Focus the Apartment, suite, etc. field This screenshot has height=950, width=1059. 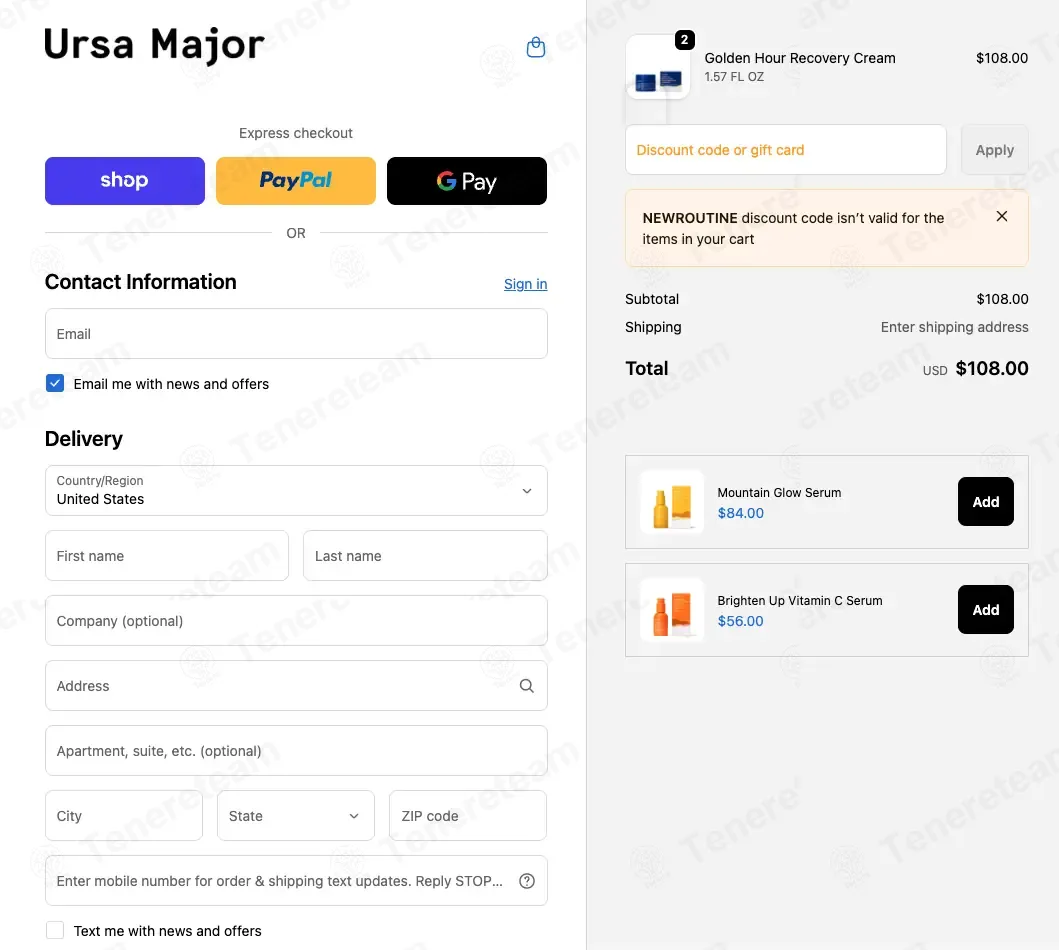point(296,751)
